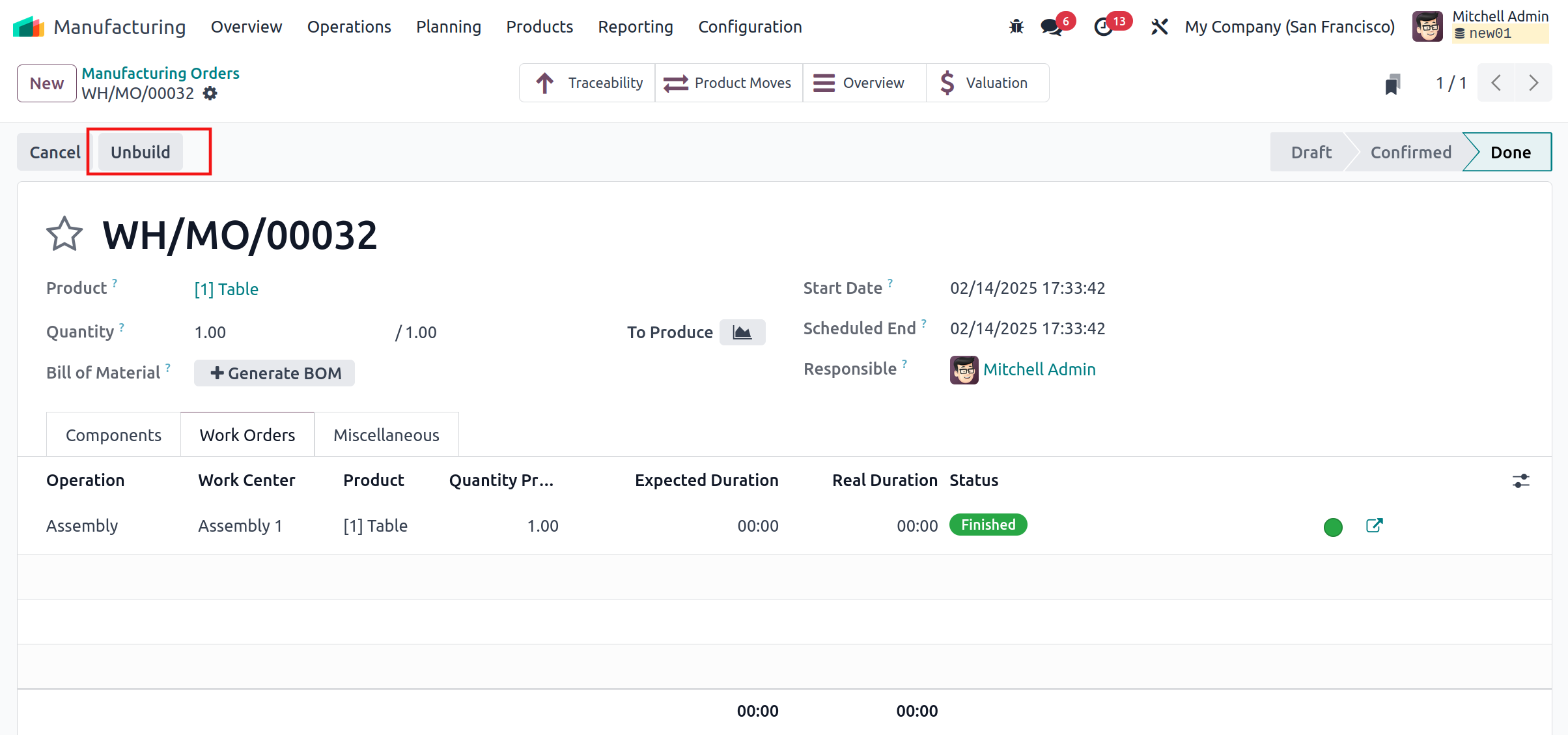Viewport: 1568px width, 735px height.
Task: Go to previous record arrow
Action: click(1496, 83)
